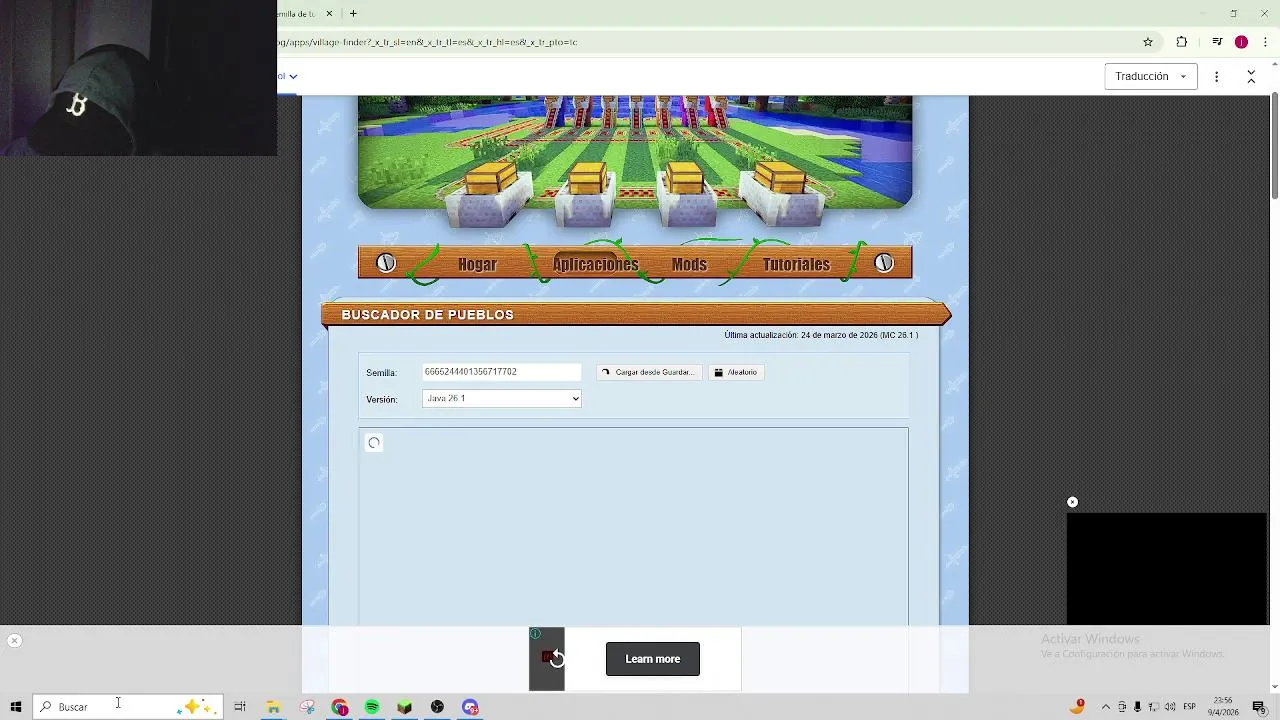Open the browser extensions puzzle icon
The image size is (1280, 720).
tap(1182, 42)
